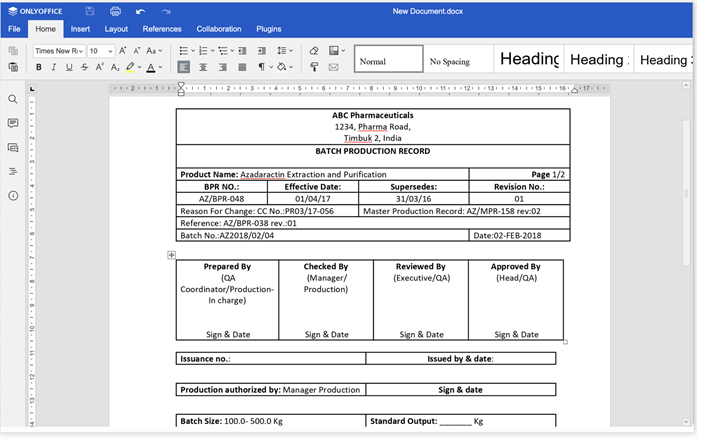The image size is (703, 442).
Task: Align text right
Action: pyautogui.click(x=222, y=67)
